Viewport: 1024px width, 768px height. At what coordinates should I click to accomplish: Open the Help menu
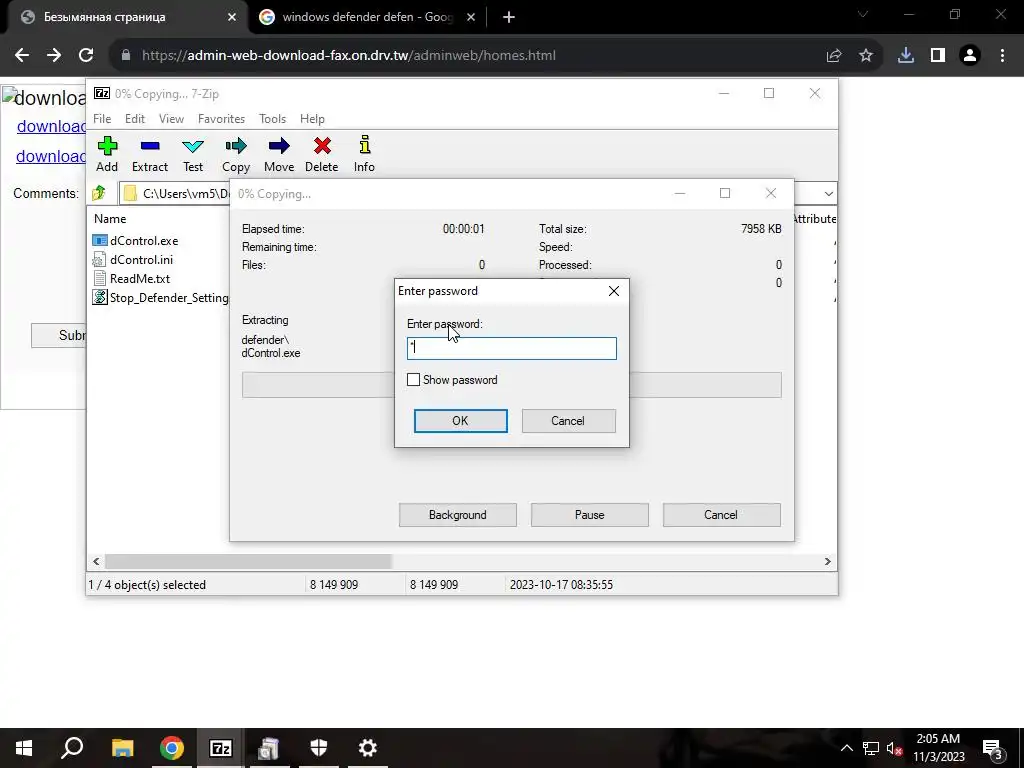pyautogui.click(x=312, y=119)
